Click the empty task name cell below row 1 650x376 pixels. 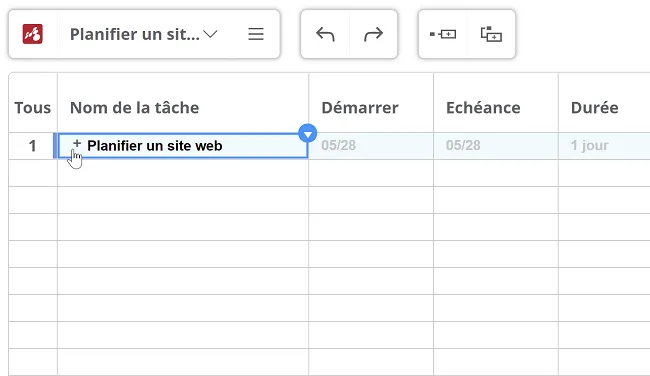183,173
